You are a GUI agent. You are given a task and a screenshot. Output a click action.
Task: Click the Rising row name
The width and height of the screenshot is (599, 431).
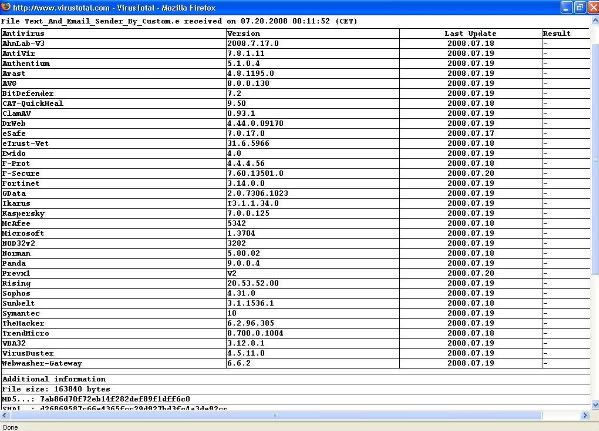16,283
